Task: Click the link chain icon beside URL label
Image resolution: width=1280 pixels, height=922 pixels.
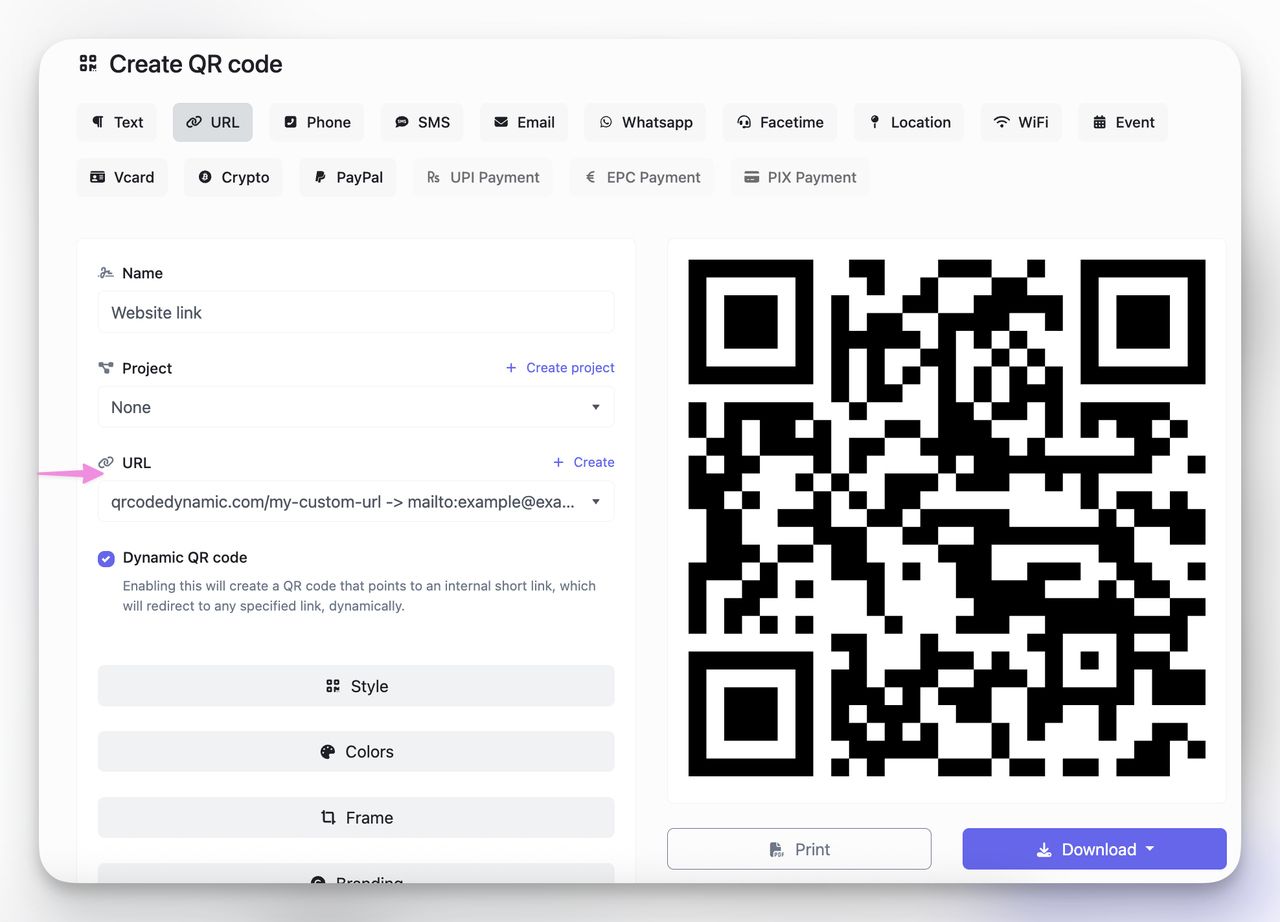Action: [x=106, y=463]
